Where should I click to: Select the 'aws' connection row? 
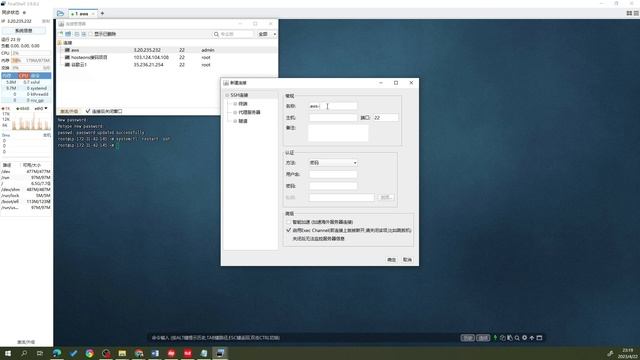click(167, 50)
